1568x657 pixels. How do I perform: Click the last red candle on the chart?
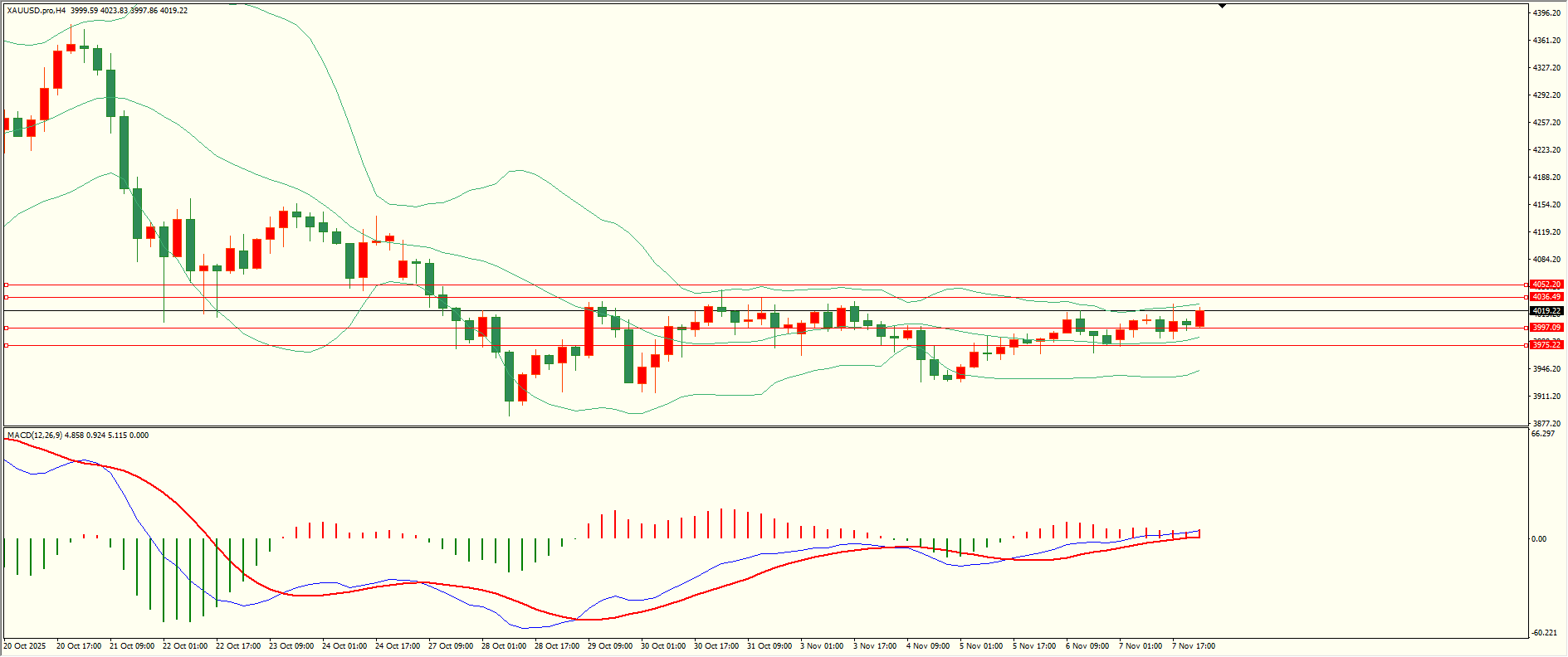tap(1199, 319)
